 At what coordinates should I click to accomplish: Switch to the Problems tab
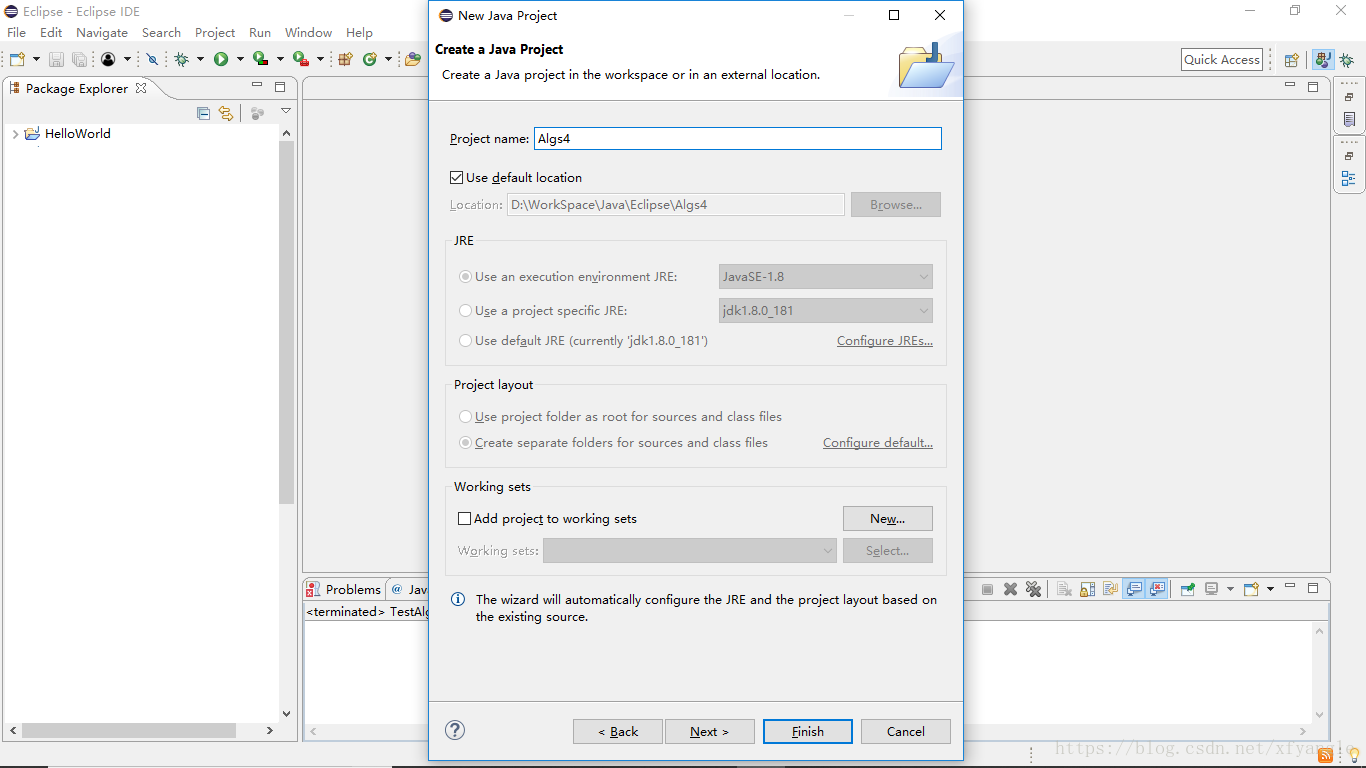tap(344, 589)
